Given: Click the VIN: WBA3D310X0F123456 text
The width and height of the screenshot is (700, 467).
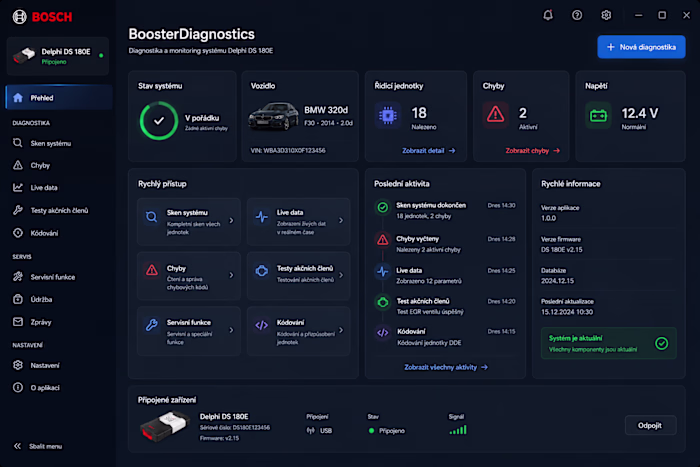Looking at the screenshot, I should click(288, 150).
